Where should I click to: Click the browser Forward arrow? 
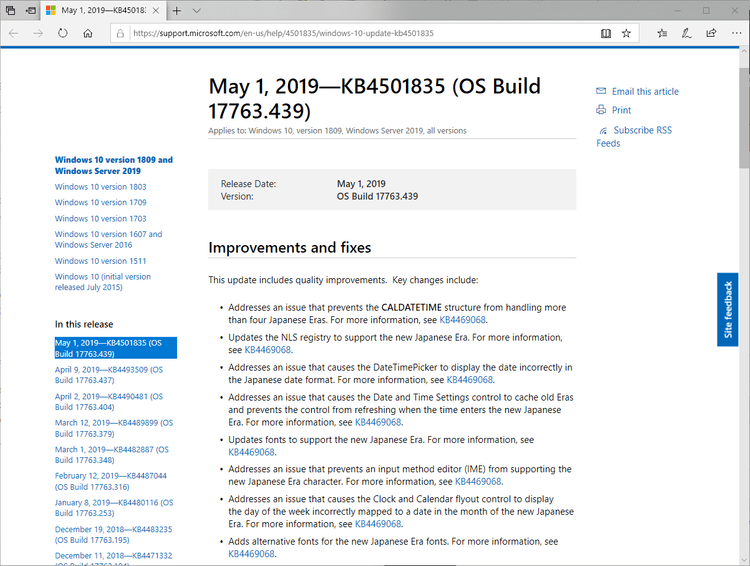click(38, 33)
